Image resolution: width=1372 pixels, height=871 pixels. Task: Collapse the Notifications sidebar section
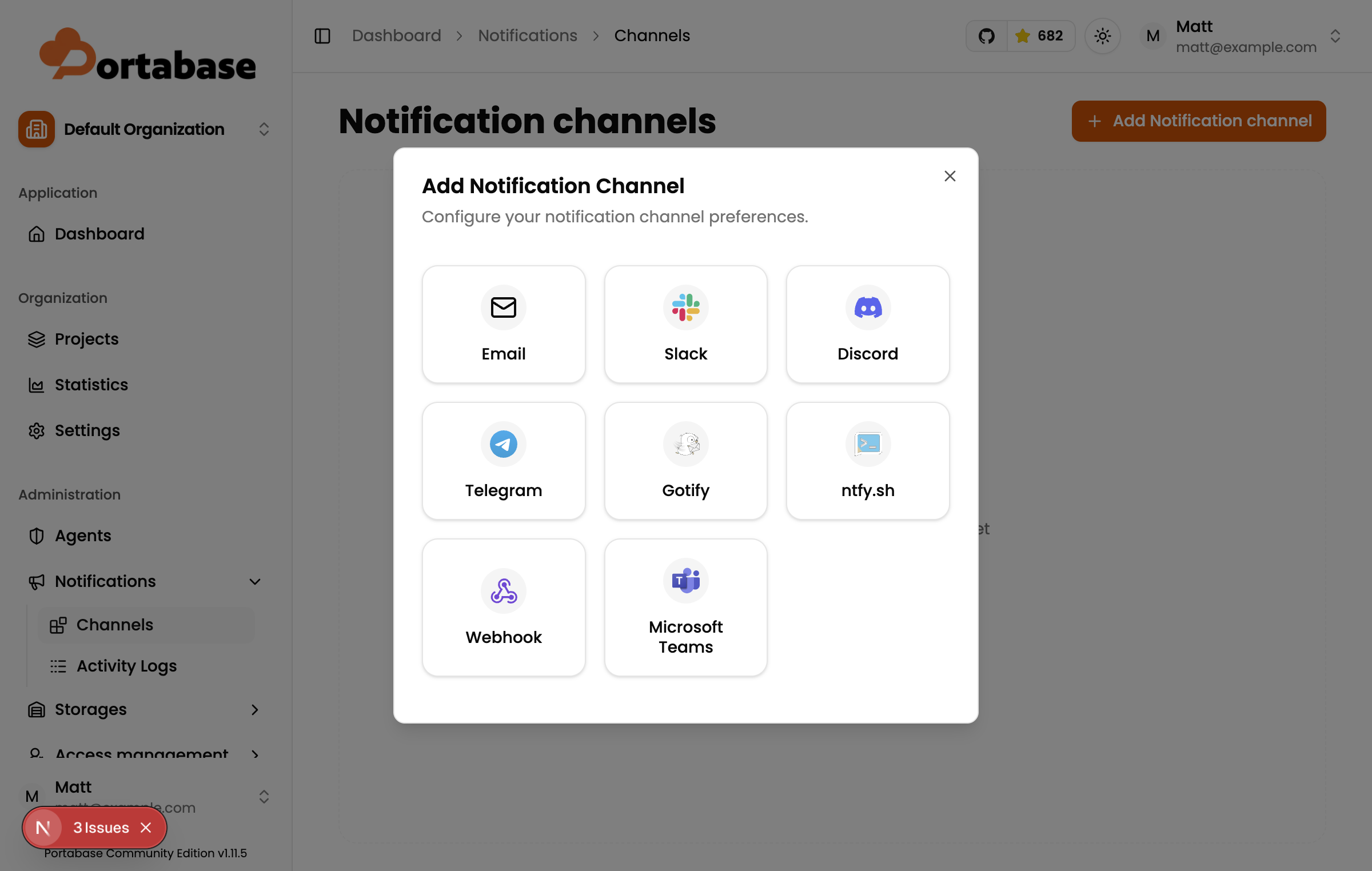254,582
